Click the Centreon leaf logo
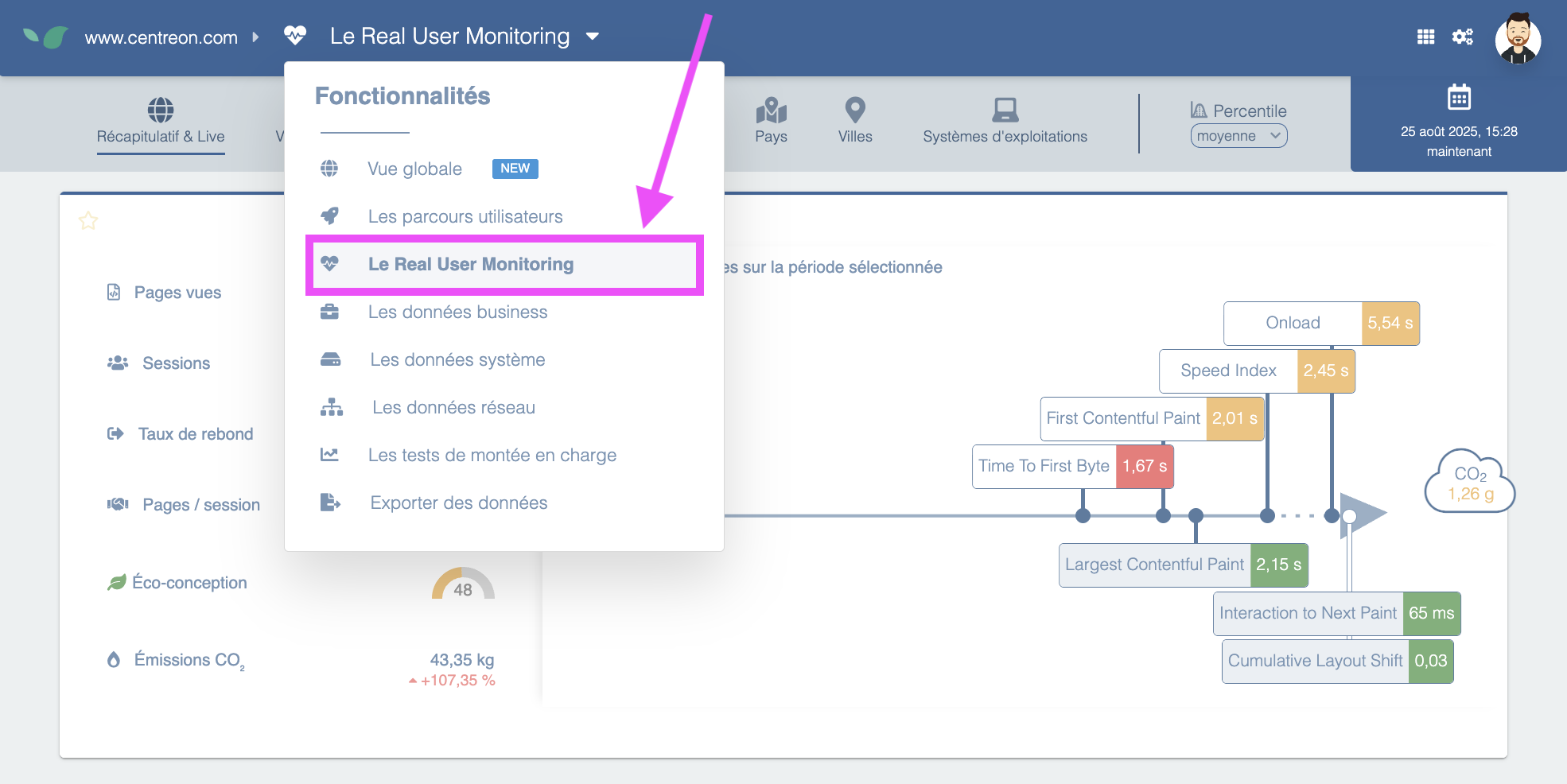The height and width of the screenshot is (784, 1567). coord(45,37)
